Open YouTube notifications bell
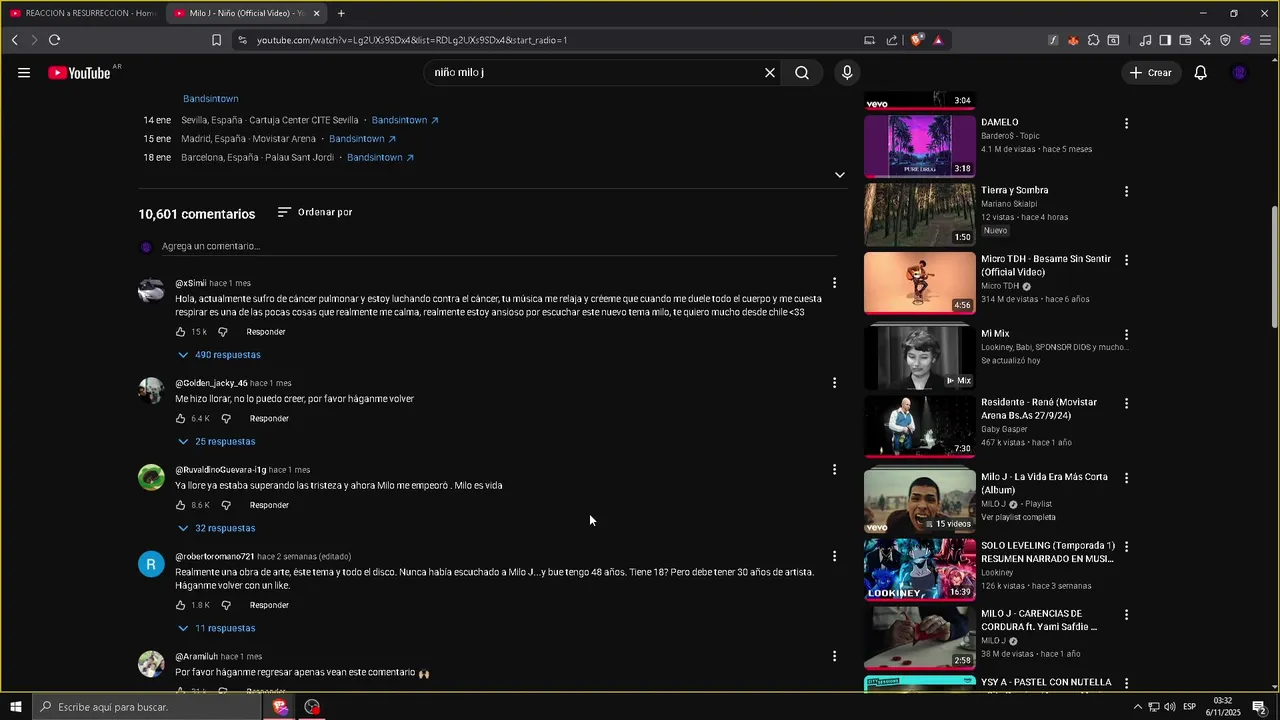This screenshot has width=1280, height=720. tap(1200, 73)
